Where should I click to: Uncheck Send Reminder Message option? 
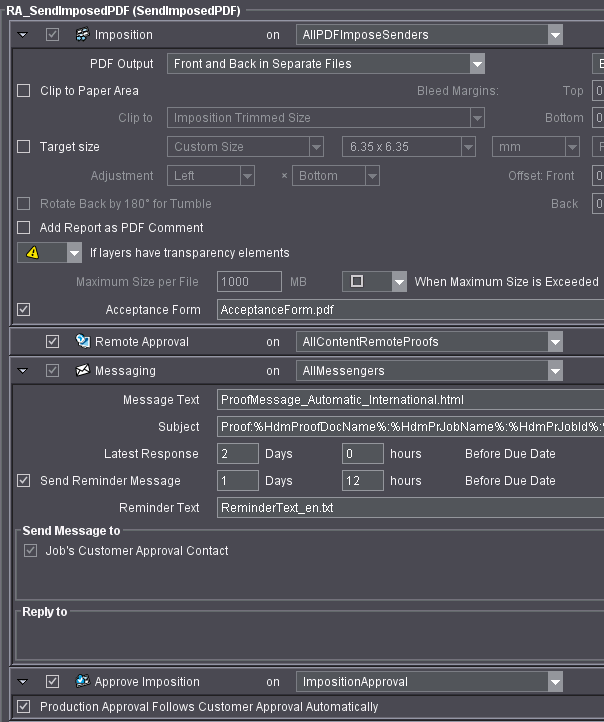pos(24,481)
